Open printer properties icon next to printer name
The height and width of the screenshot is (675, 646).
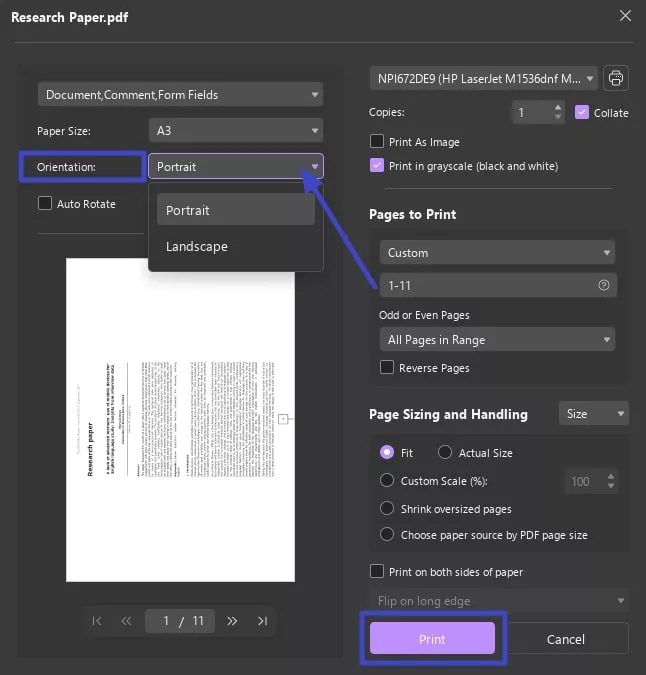pos(616,78)
